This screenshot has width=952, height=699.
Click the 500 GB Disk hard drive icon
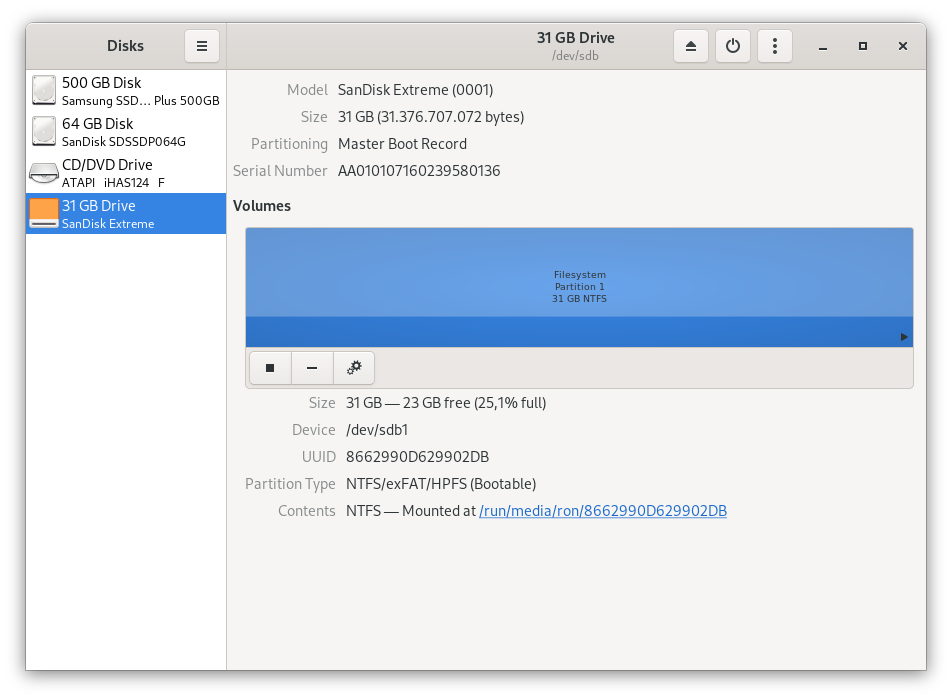click(x=44, y=91)
